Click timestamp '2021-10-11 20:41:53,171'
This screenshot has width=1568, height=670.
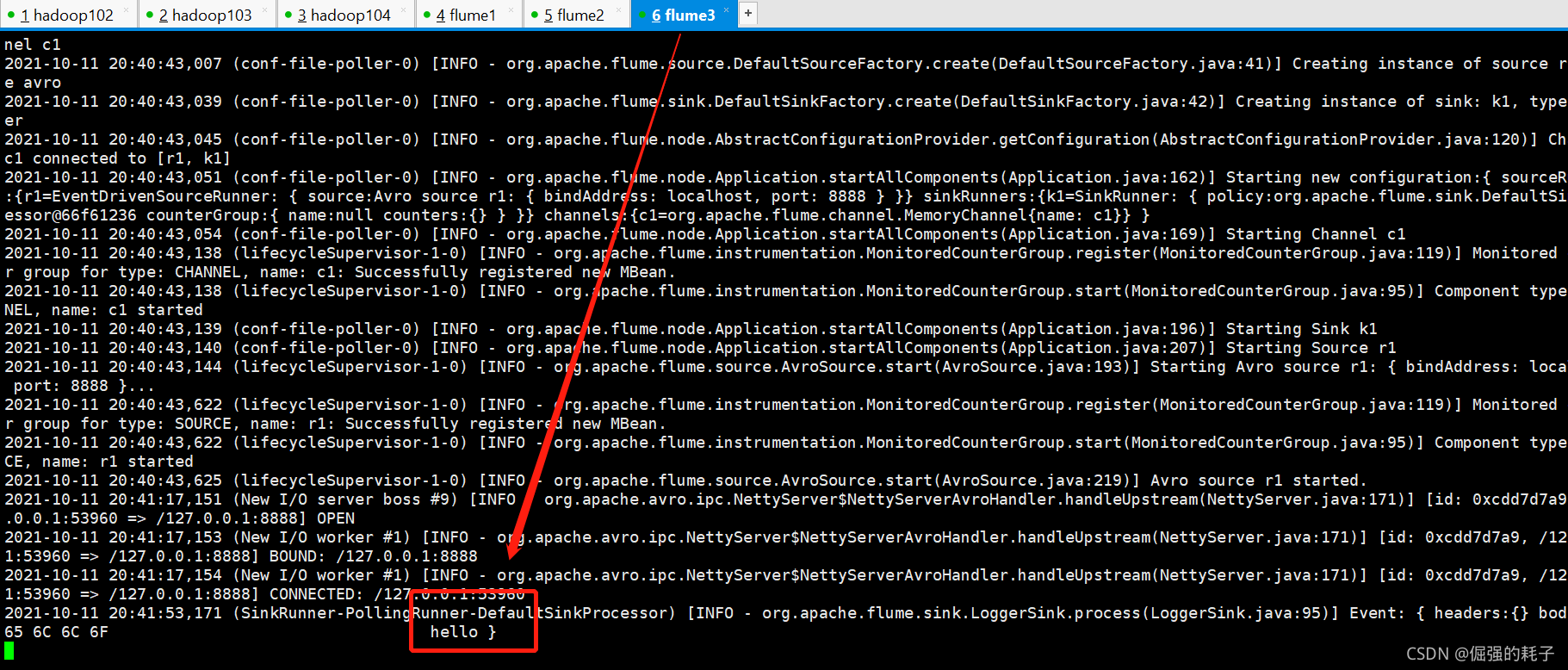(113, 613)
